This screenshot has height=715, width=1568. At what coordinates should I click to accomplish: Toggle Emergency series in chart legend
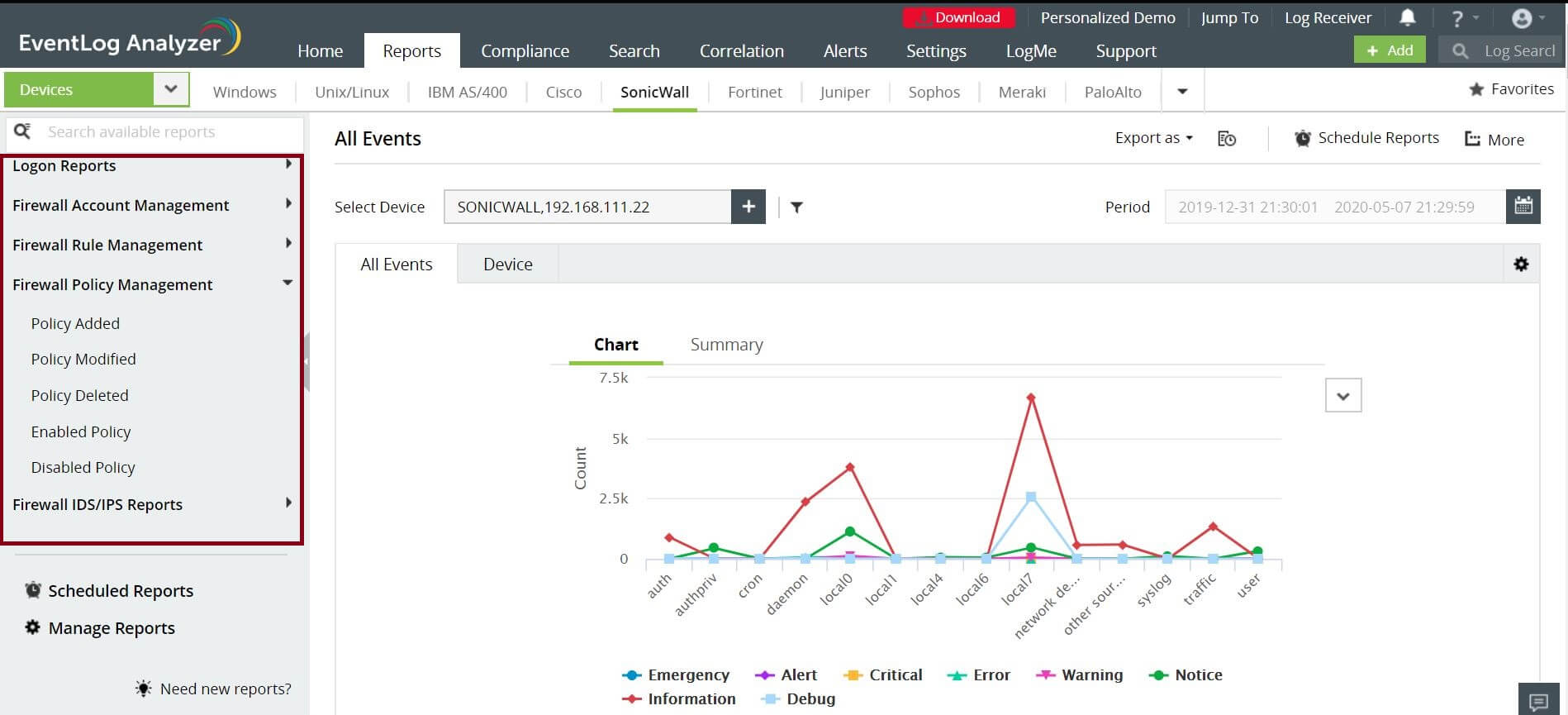click(676, 675)
